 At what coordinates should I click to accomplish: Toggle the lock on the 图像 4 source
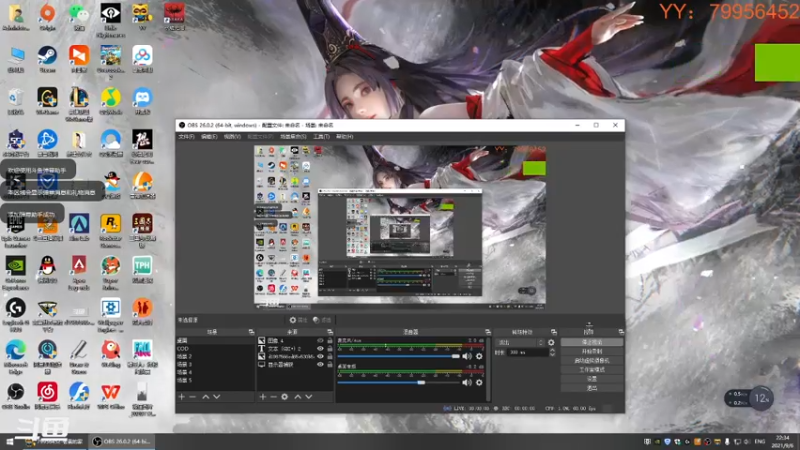(x=330, y=340)
